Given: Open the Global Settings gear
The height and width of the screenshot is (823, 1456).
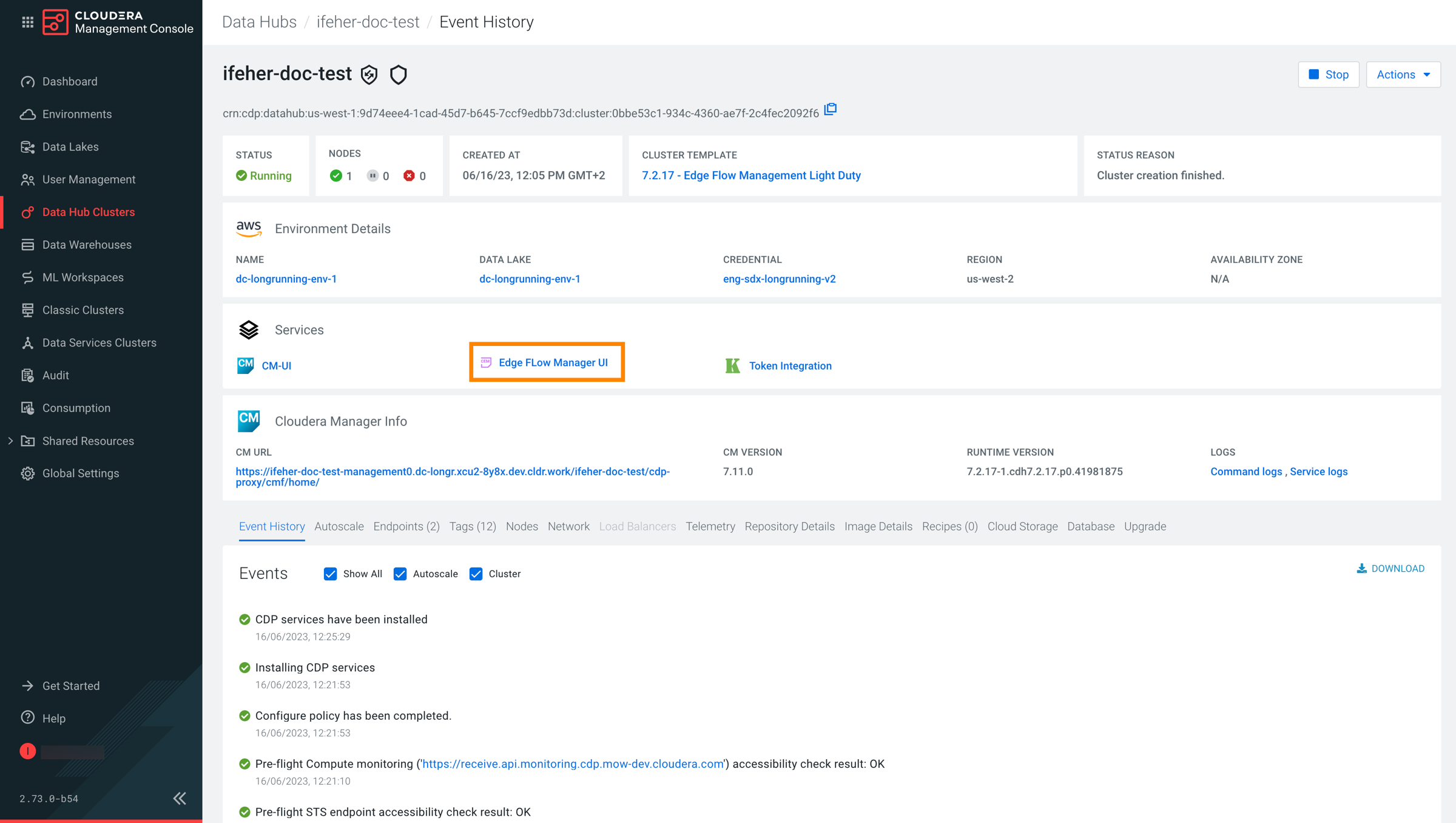Looking at the screenshot, I should pyautogui.click(x=28, y=473).
